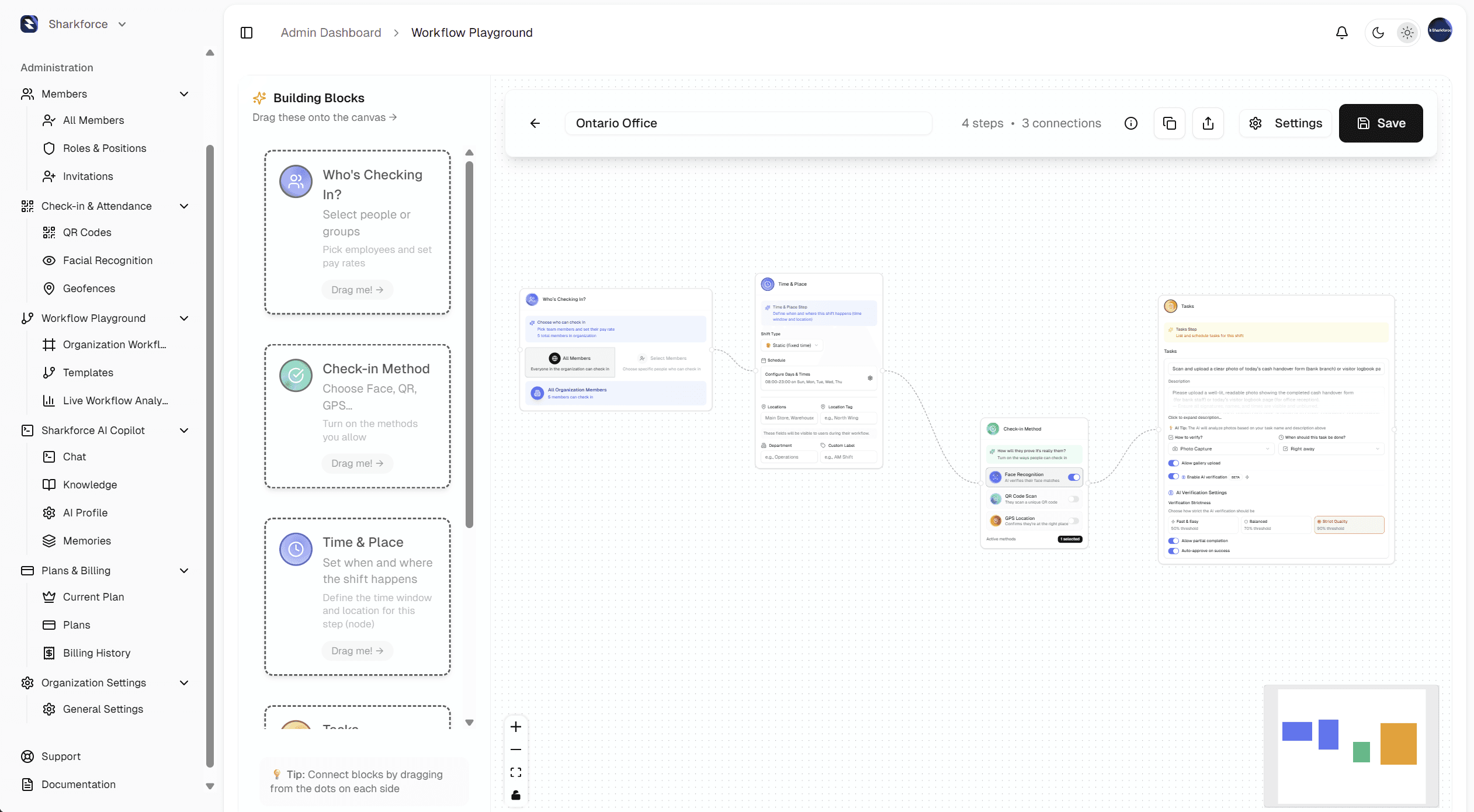Enable the QR Code Scan toggle
Image resolution: width=1474 pixels, height=812 pixels.
click(x=1074, y=499)
